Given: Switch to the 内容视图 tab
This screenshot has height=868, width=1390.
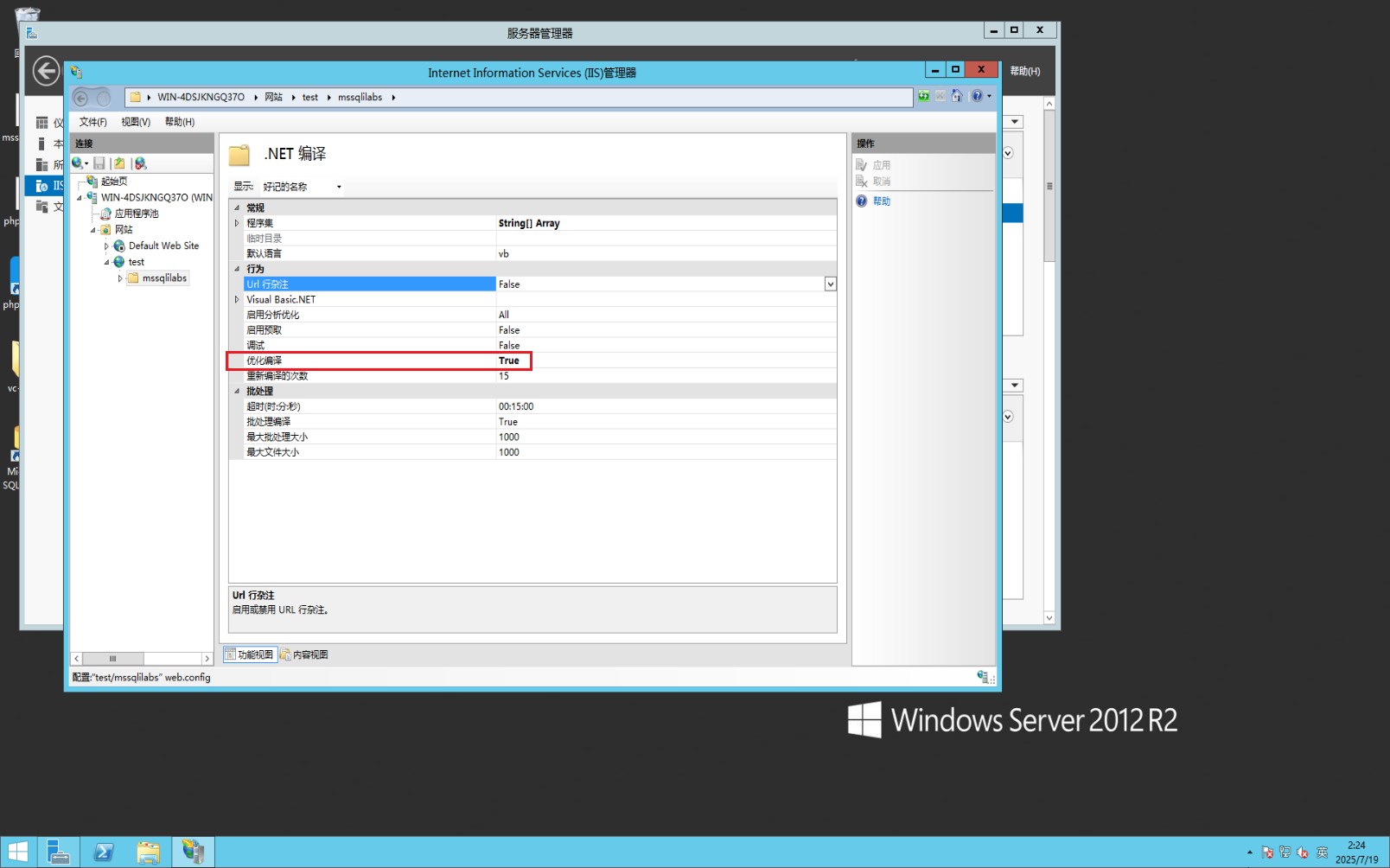Looking at the screenshot, I should (x=305, y=654).
